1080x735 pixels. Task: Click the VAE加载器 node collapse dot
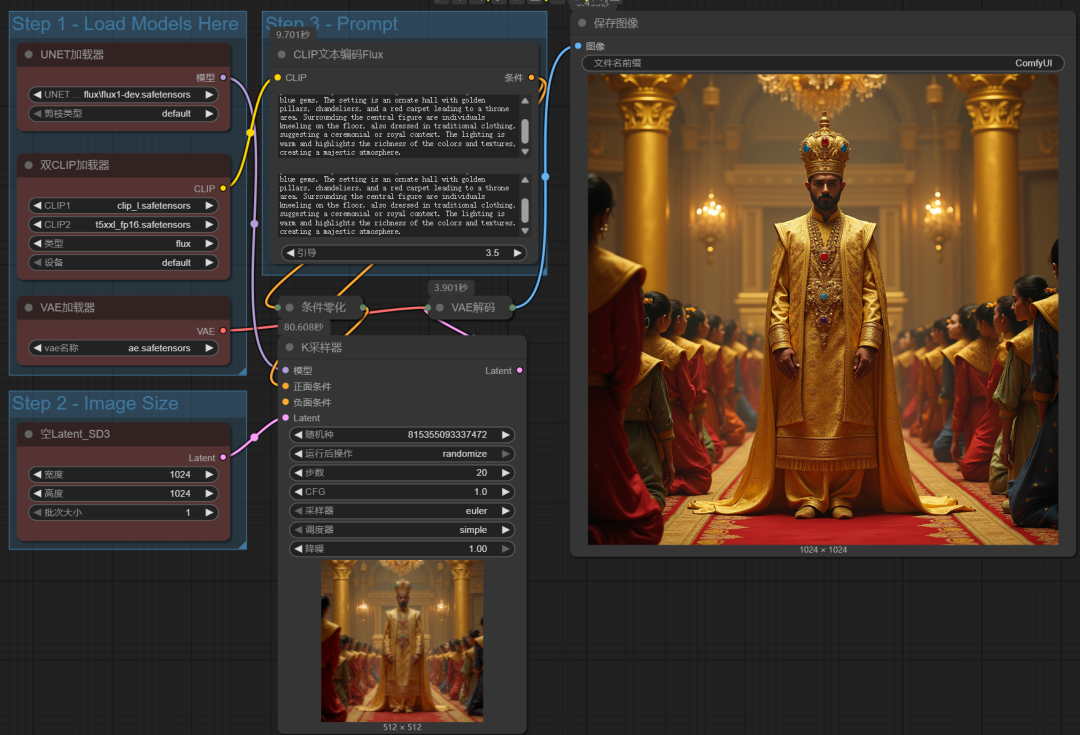point(29,308)
